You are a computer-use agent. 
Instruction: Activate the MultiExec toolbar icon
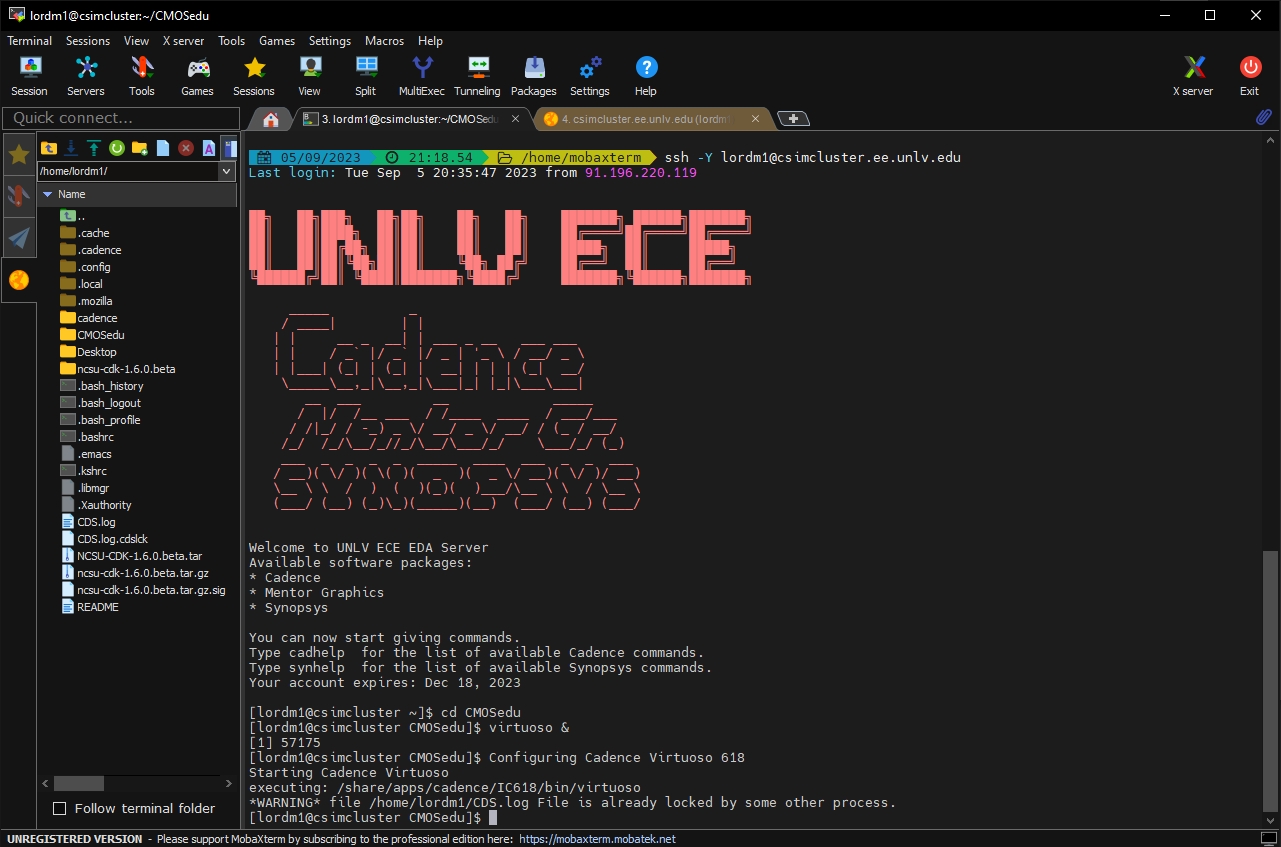click(x=422, y=76)
